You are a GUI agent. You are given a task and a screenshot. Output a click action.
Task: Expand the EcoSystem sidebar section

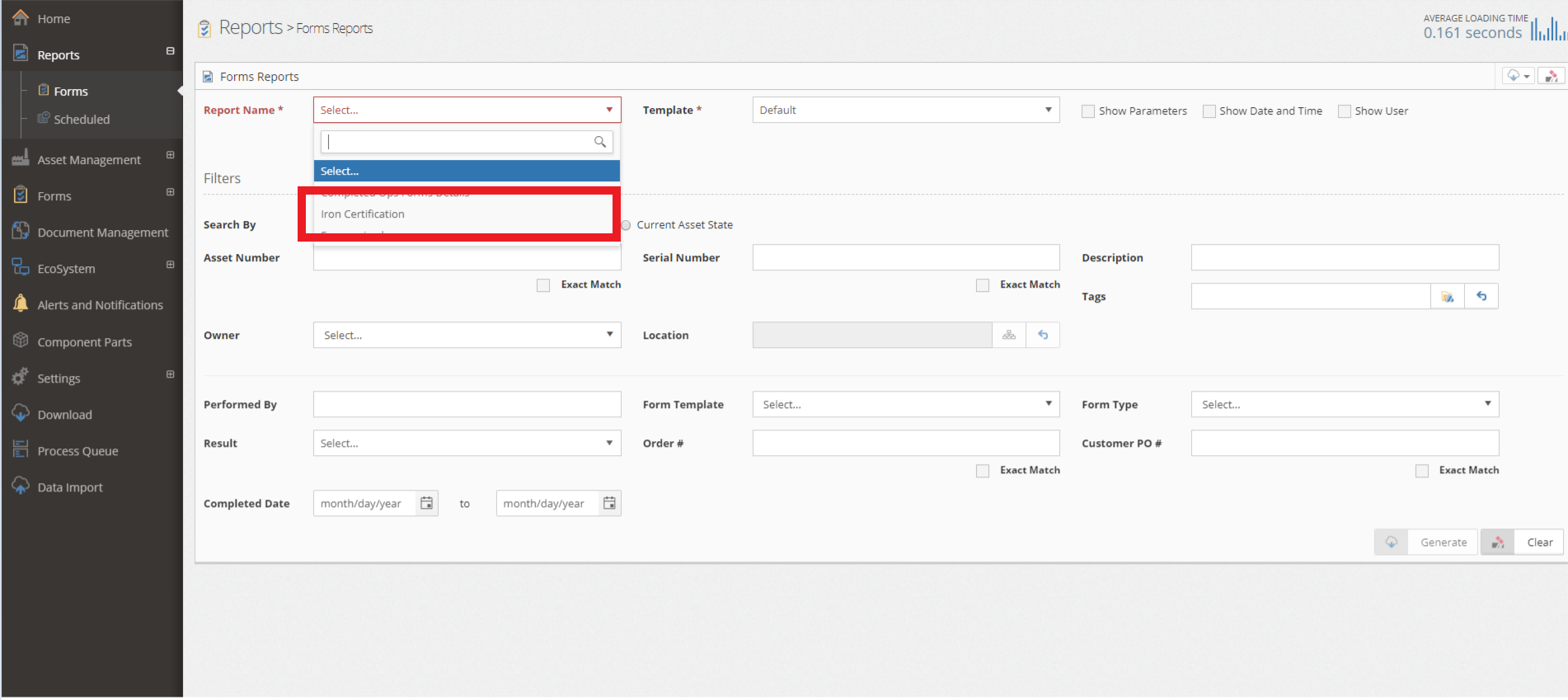(x=170, y=265)
